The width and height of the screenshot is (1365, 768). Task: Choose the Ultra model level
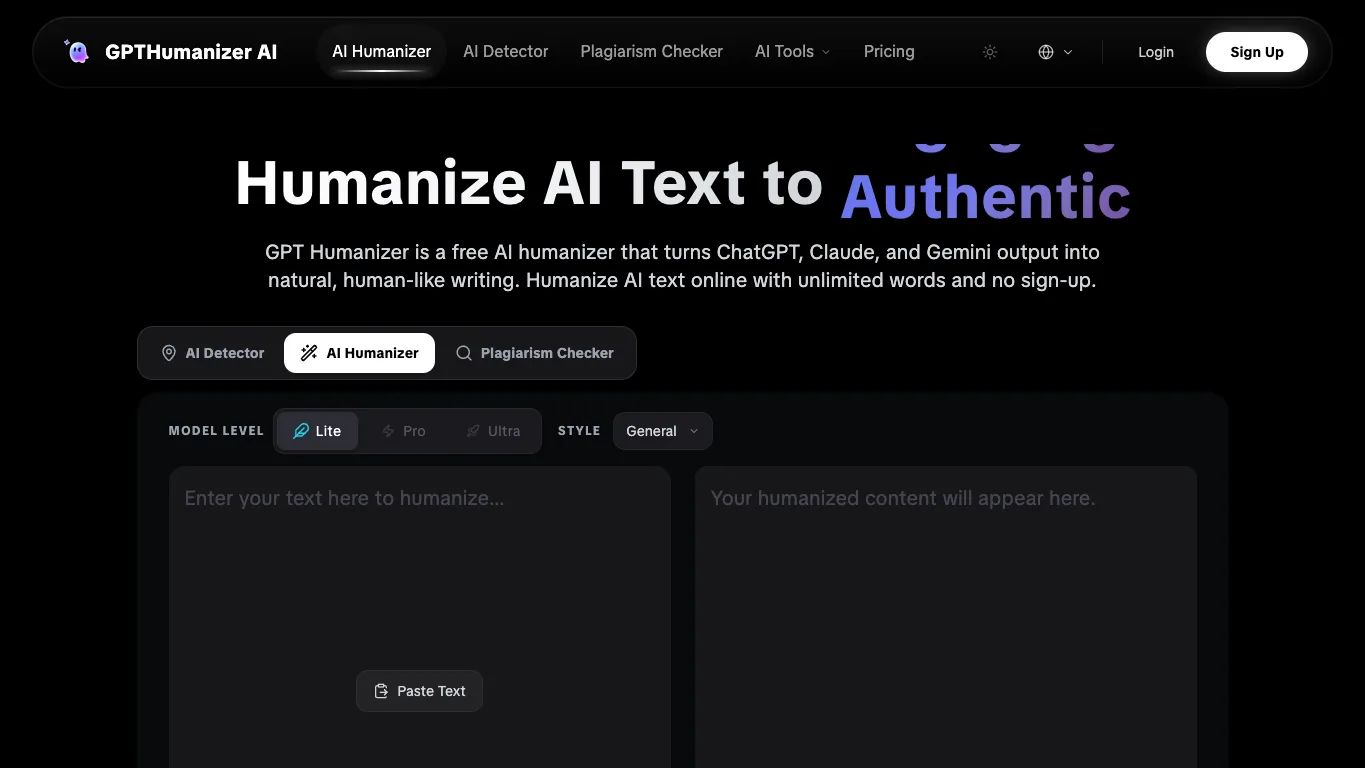click(x=494, y=431)
